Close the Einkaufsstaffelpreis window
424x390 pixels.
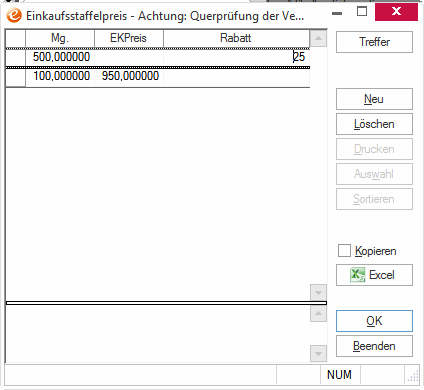coord(396,12)
